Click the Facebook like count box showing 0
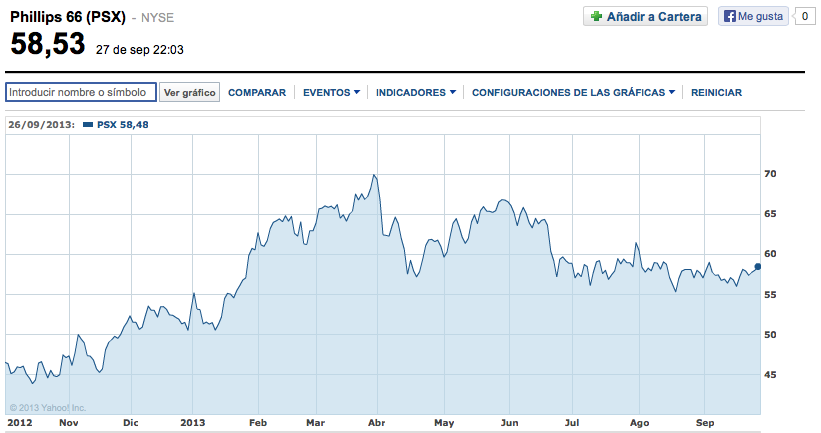821x433 pixels. tap(805, 16)
